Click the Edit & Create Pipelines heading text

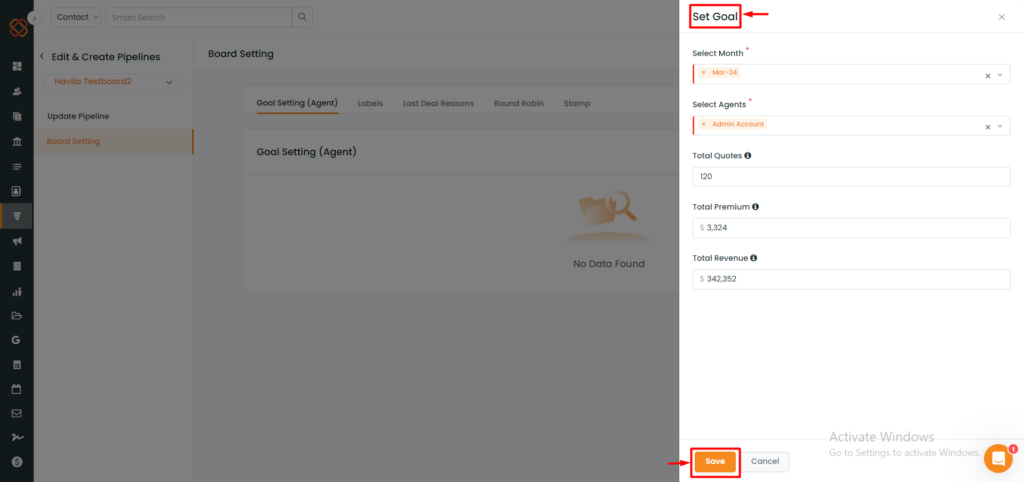coord(106,57)
